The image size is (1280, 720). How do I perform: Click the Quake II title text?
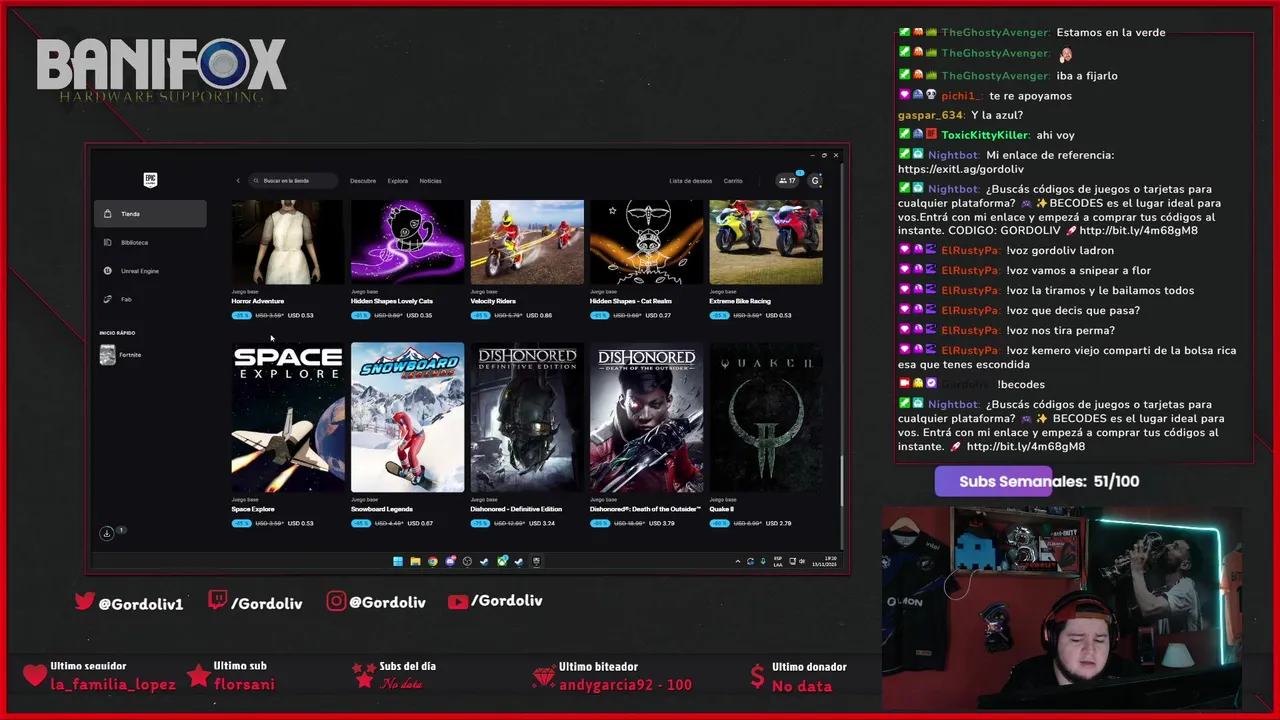tap(721, 509)
